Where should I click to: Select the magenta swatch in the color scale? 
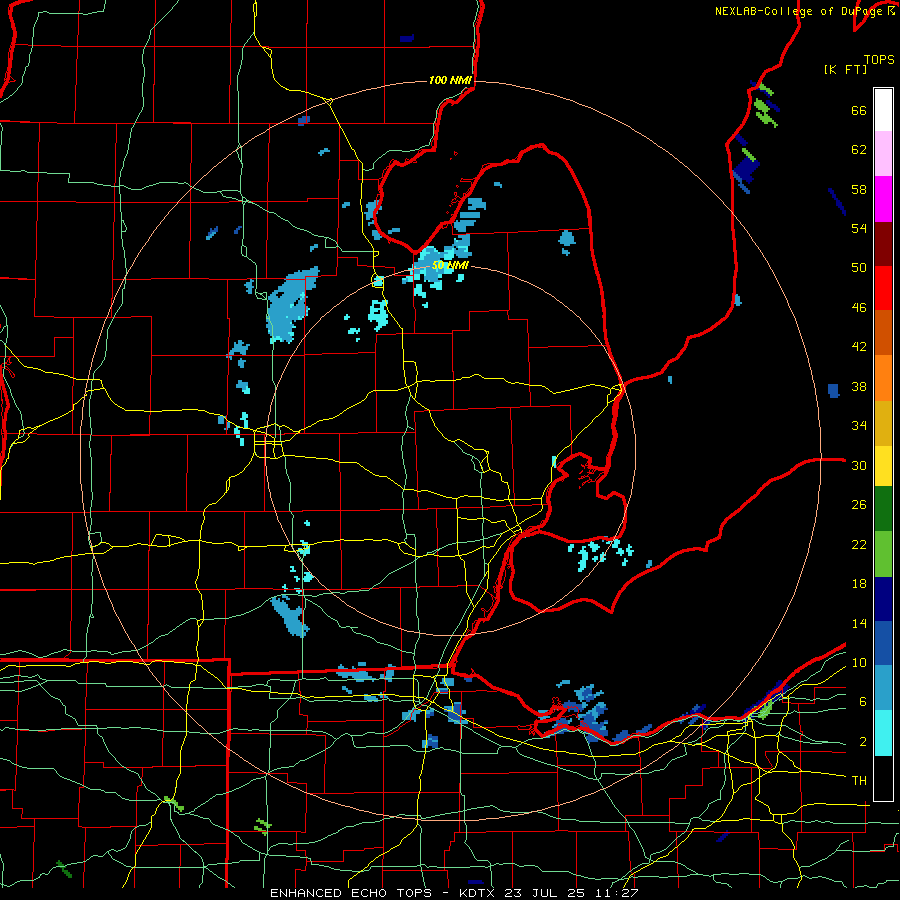pos(883,199)
